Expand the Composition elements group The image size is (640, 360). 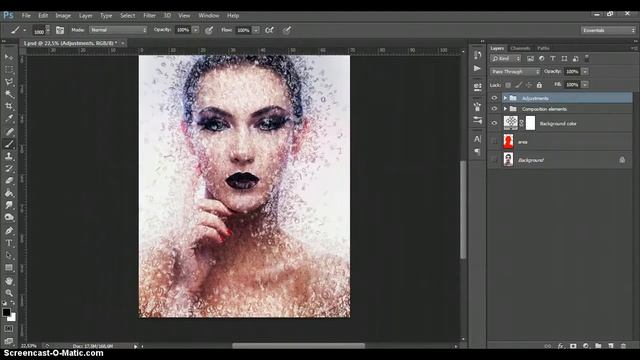505,109
